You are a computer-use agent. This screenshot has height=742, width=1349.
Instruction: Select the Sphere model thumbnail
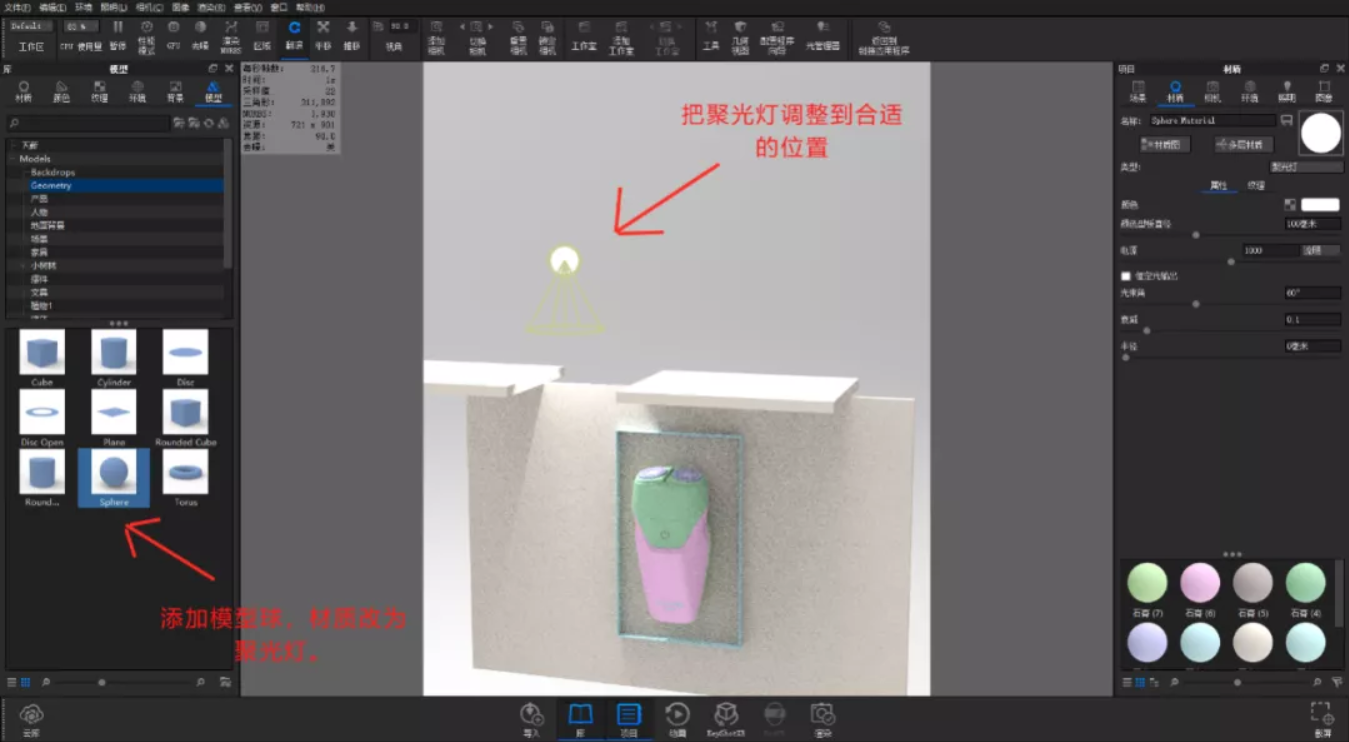(114, 477)
